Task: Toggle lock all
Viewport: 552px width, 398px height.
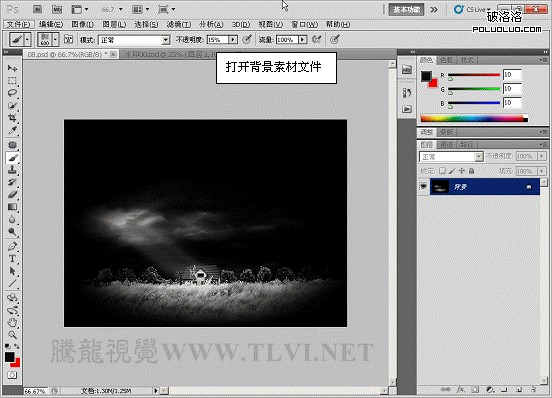Action: (471, 171)
